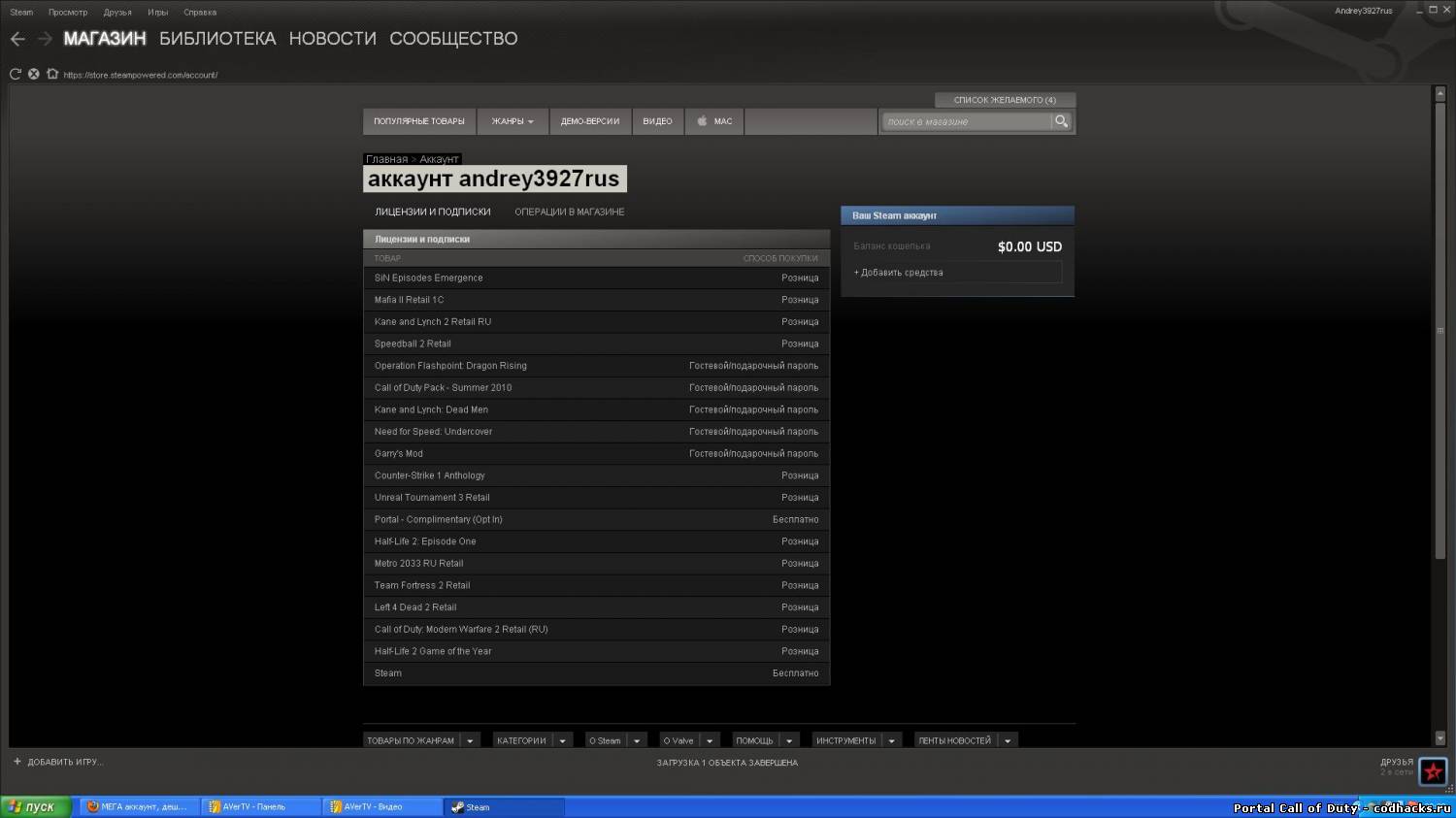Expand the ЛЕНТЫ НОВОСТЕЙ arrow
Image resolution: width=1456 pixels, height=818 pixels.
(x=1008, y=740)
